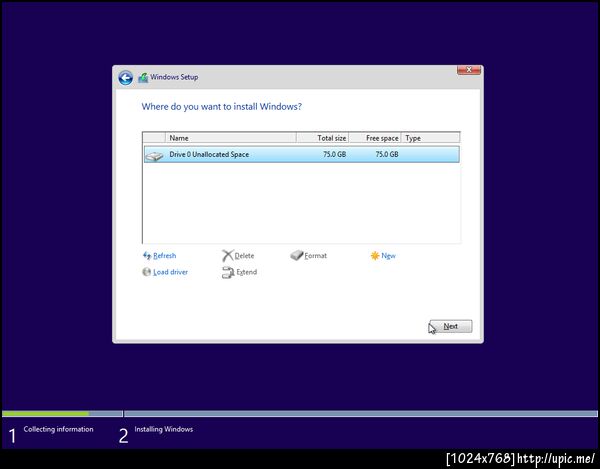Sort by the Free space column header
600x469 pixels.
(375, 138)
